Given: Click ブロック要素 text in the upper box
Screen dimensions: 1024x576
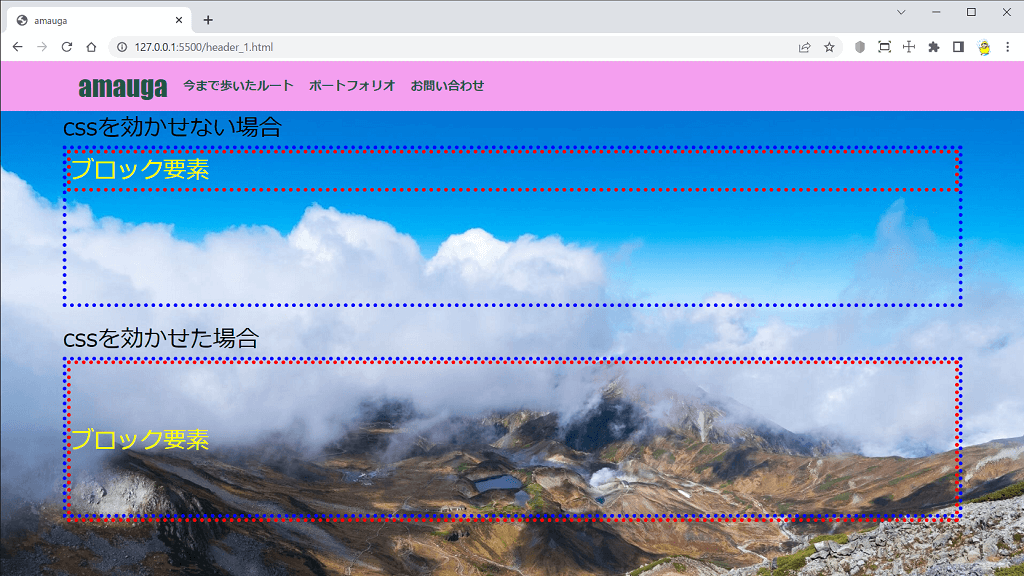Looking at the screenshot, I should click(x=140, y=169).
